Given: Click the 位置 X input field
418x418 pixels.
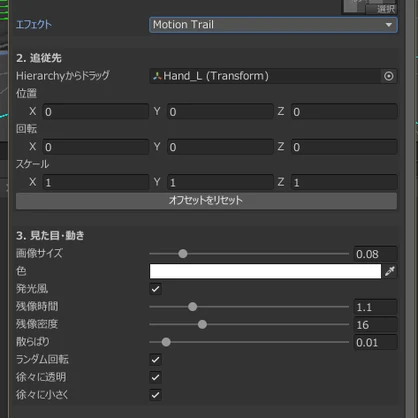Looking at the screenshot, I should pos(95,112).
